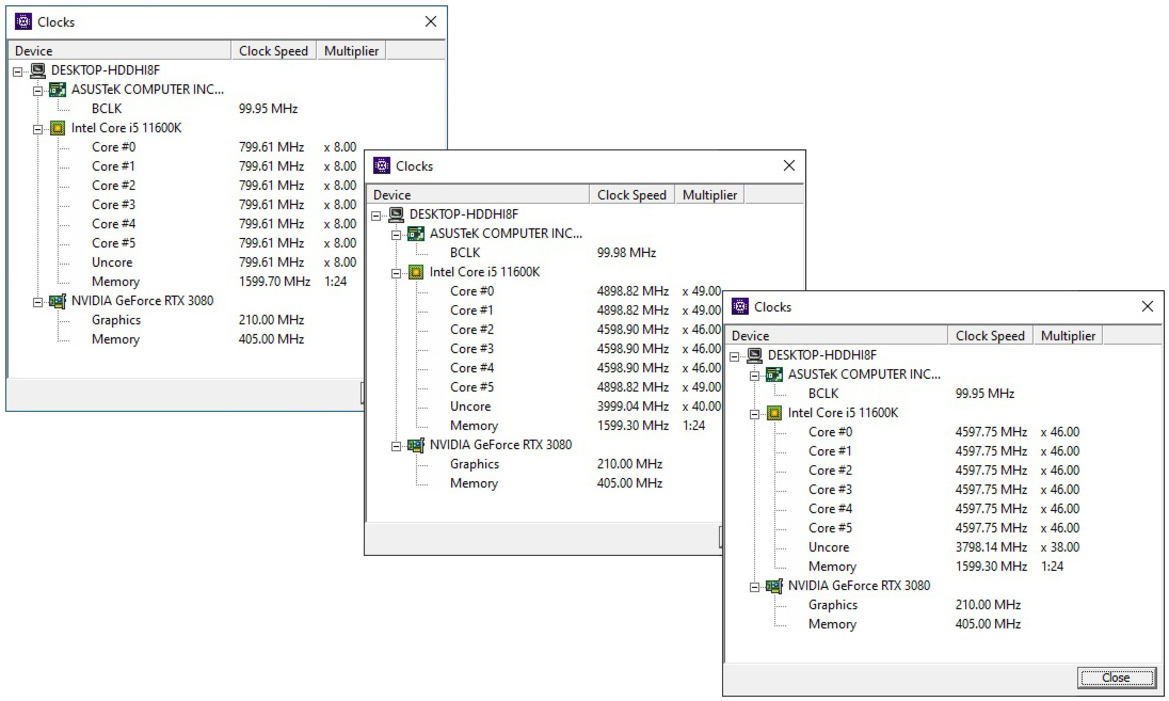Click the Intel CPU icon in the front-right window

click(775, 413)
